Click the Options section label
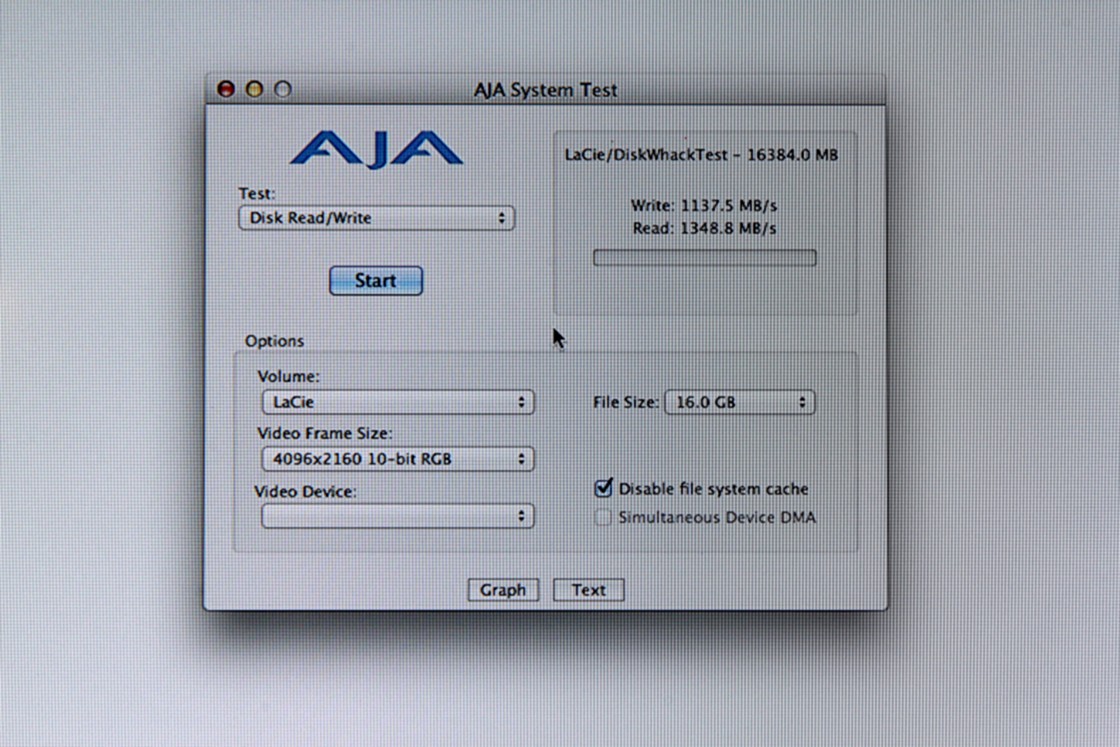The height and width of the screenshot is (747, 1120). tap(274, 341)
